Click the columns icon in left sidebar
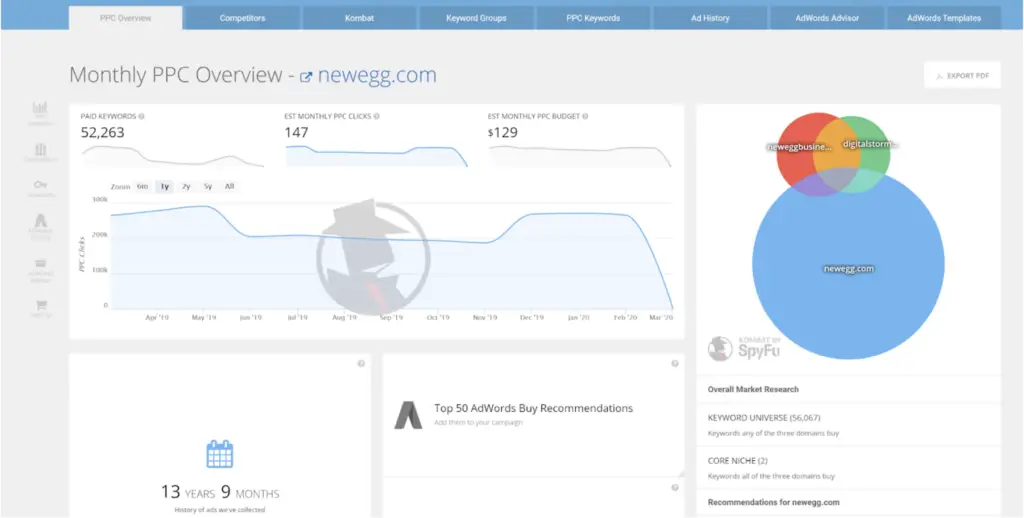Viewport: 1024px width, 518px height. click(x=41, y=149)
